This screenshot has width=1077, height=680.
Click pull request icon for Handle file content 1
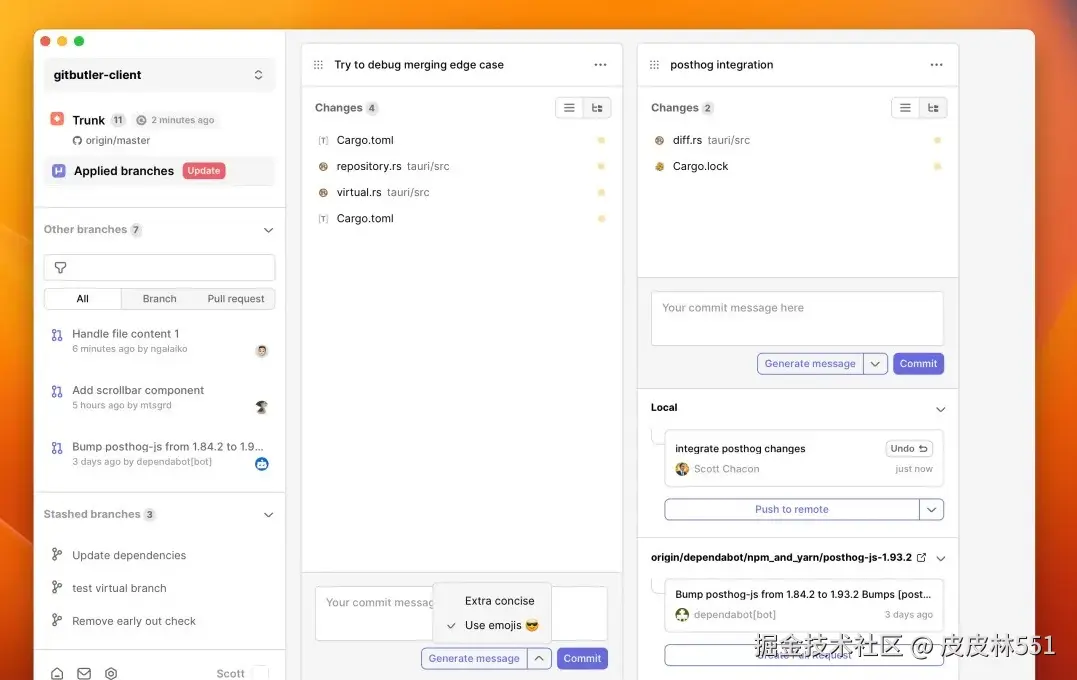coord(57,335)
